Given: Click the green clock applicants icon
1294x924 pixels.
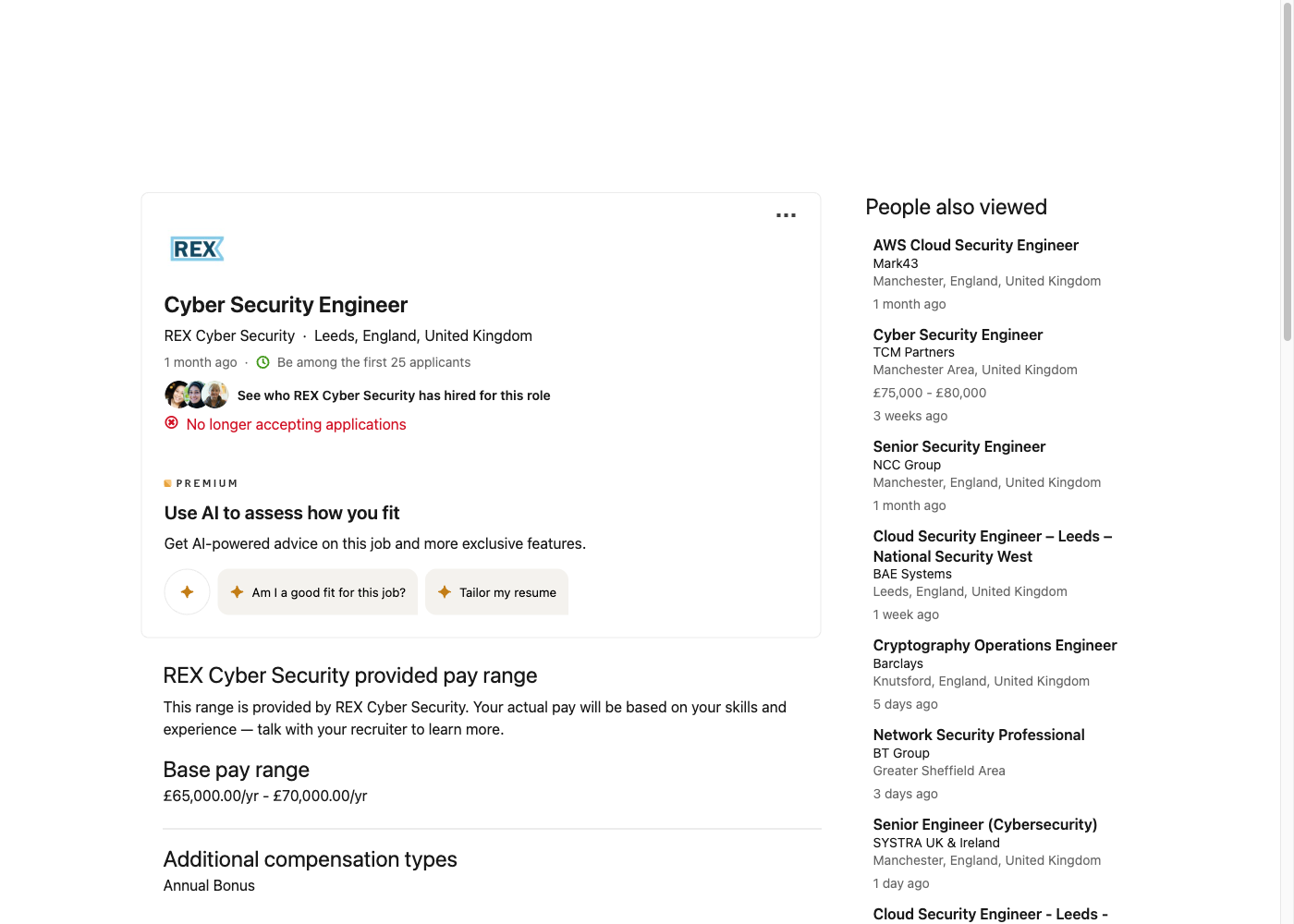Looking at the screenshot, I should point(262,362).
